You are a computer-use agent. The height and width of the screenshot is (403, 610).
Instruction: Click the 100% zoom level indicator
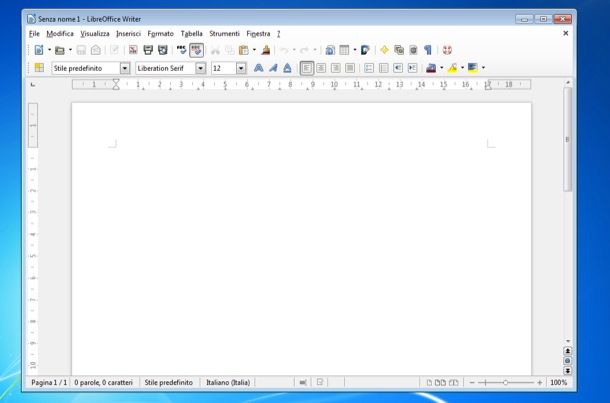pyautogui.click(x=559, y=383)
